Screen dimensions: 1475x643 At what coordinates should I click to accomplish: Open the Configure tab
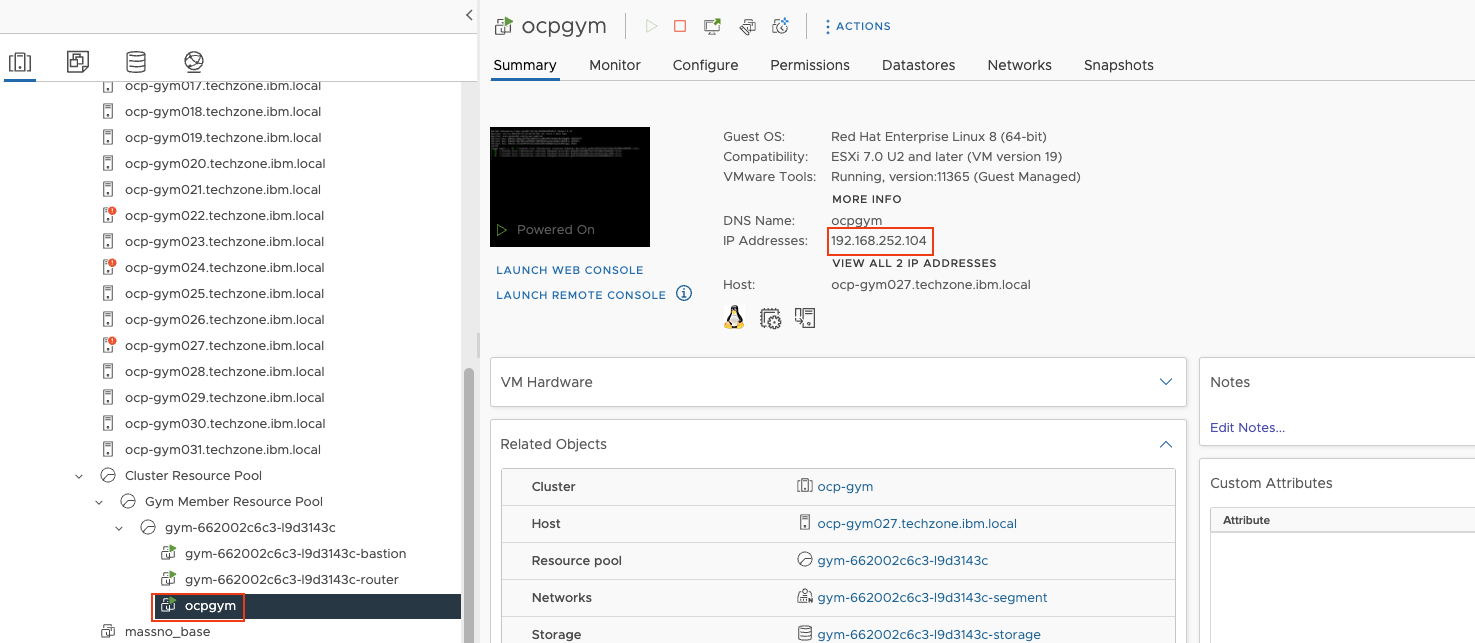click(x=705, y=65)
